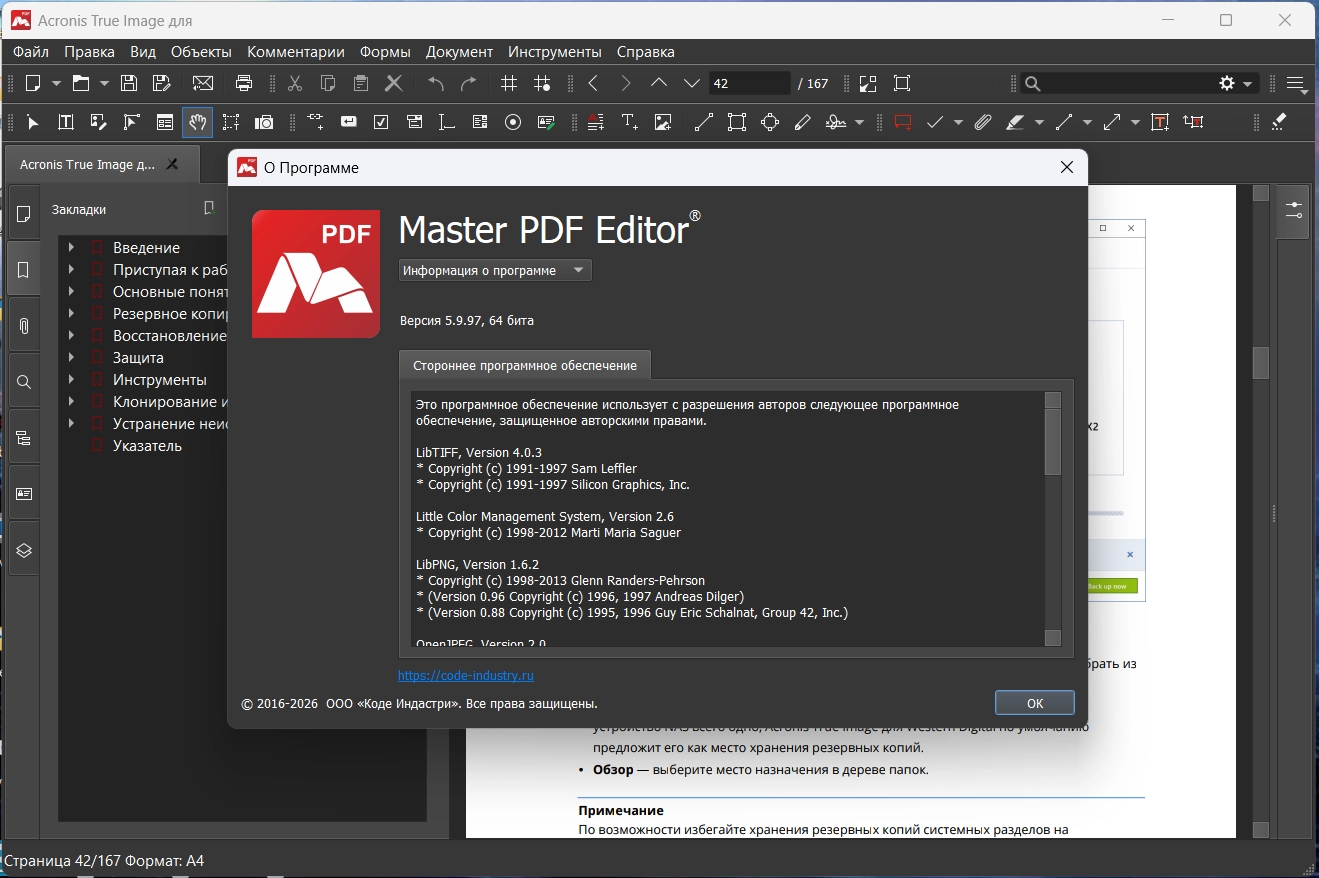
Task: Select the Edit Text tool
Action: click(x=66, y=122)
